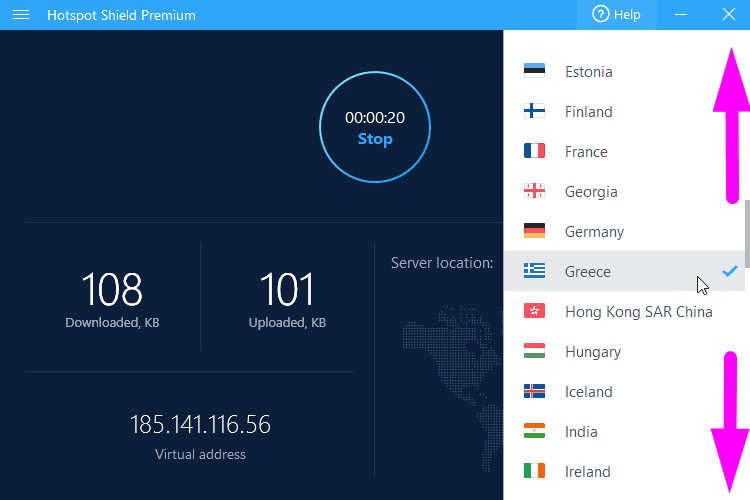Image resolution: width=750 pixels, height=500 pixels.
Task: Minimize the Hotspot Shield window
Action: pos(681,15)
